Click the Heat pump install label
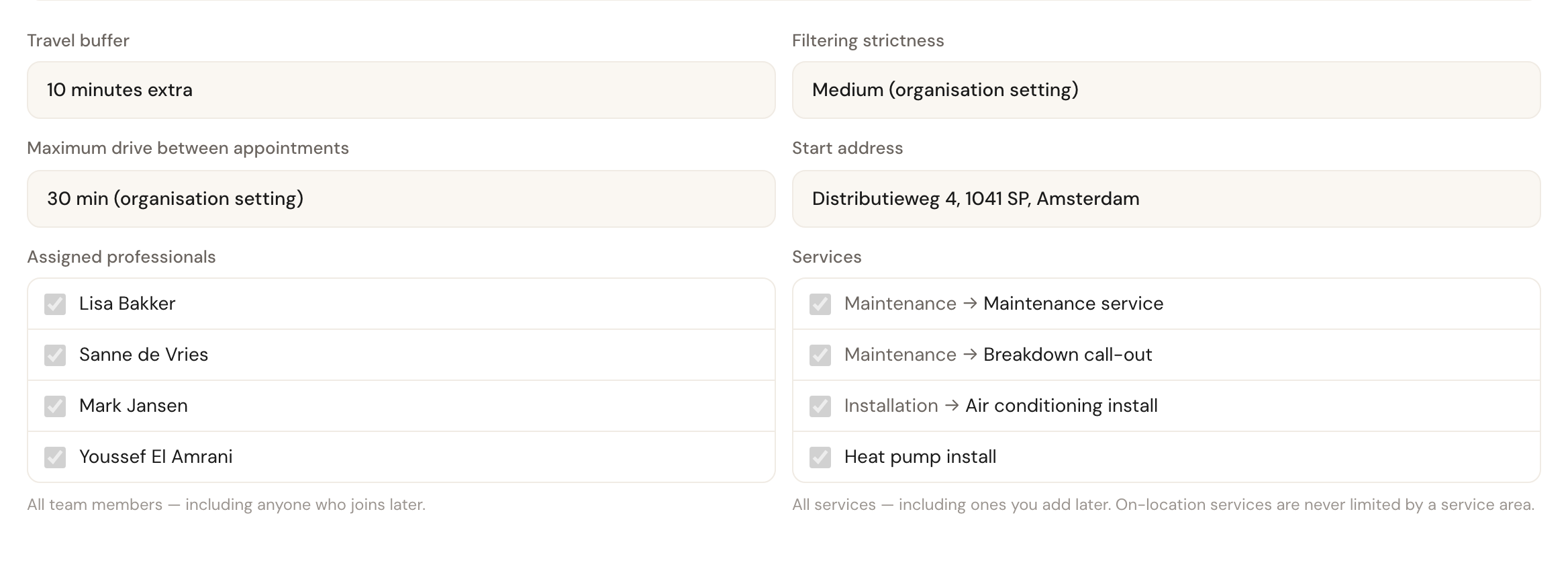The width and height of the screenshot is (1568, 567). tap(920, 457)
